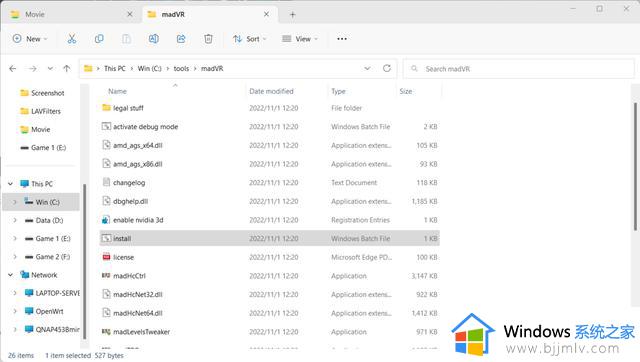This screenshot has width=640, height=362.
Task: Select Data (D:) drive in sidebar
Action: click(44, 220)
